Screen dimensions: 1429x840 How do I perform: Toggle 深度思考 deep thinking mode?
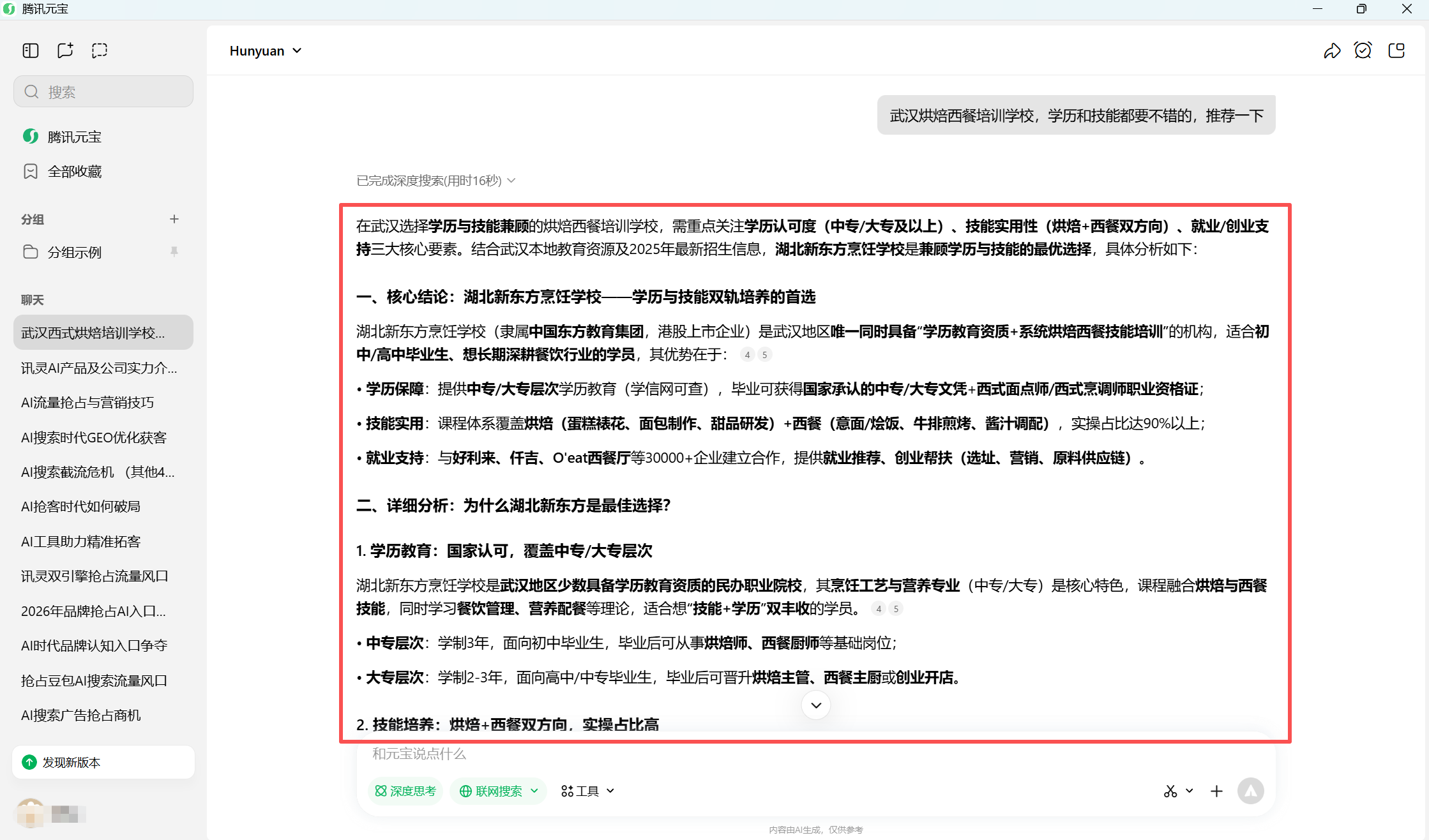click(405, 791)
